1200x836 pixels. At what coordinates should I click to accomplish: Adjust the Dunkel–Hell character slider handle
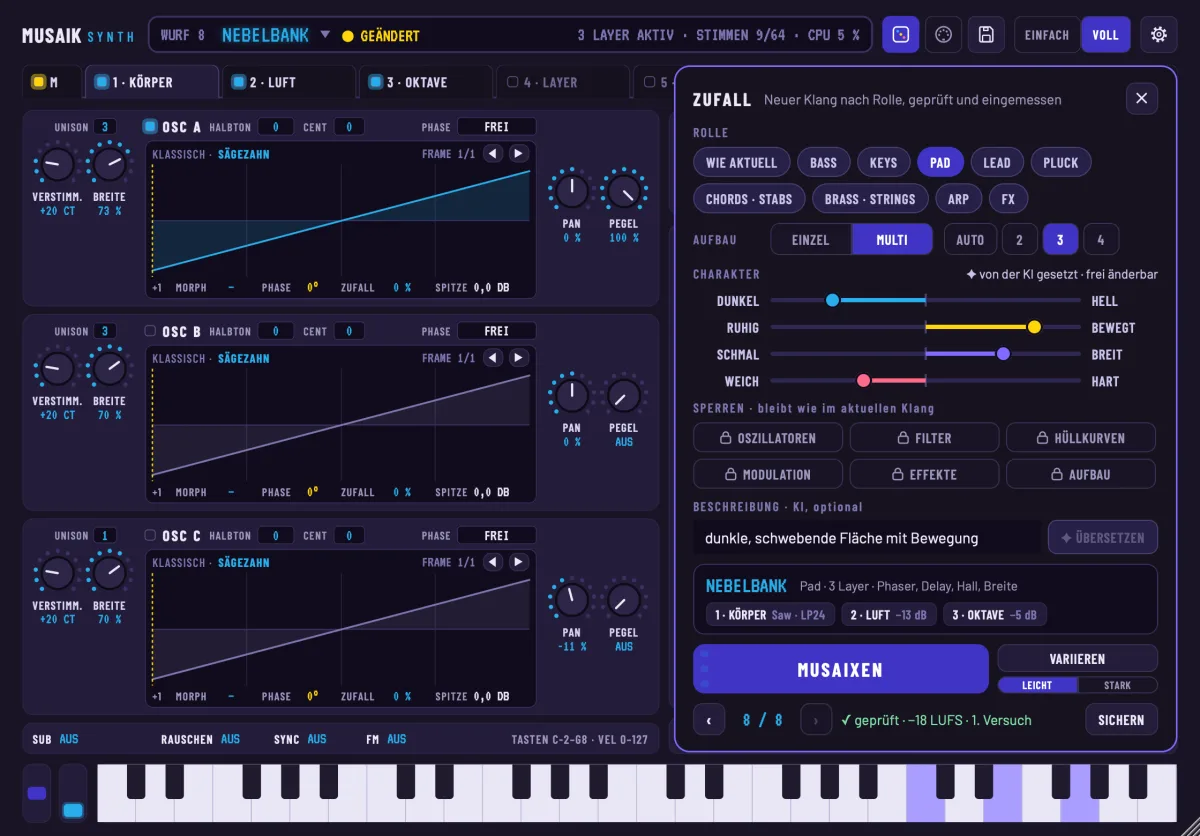pos(832,300)
